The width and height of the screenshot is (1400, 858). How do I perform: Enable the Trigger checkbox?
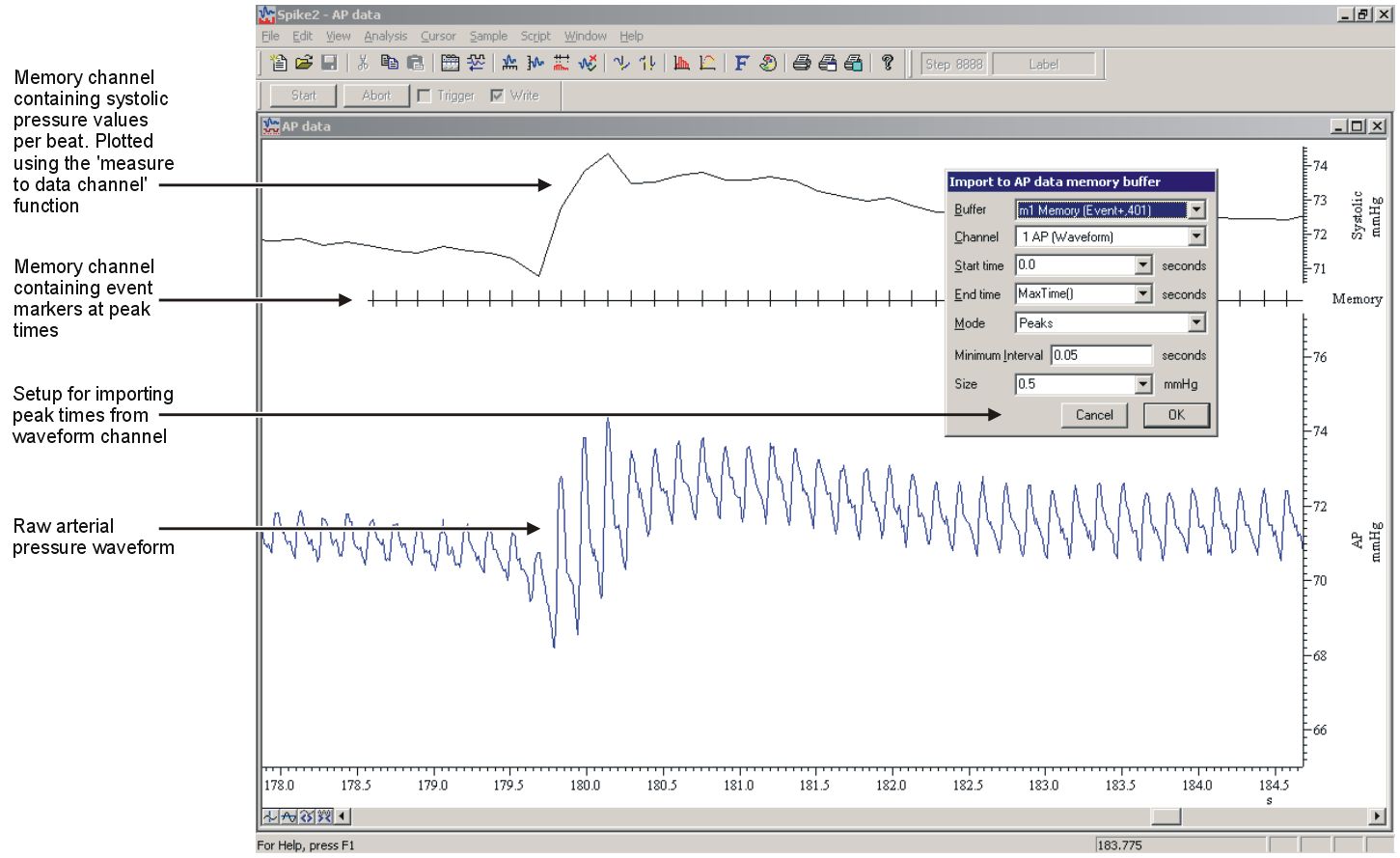(425, 96)
